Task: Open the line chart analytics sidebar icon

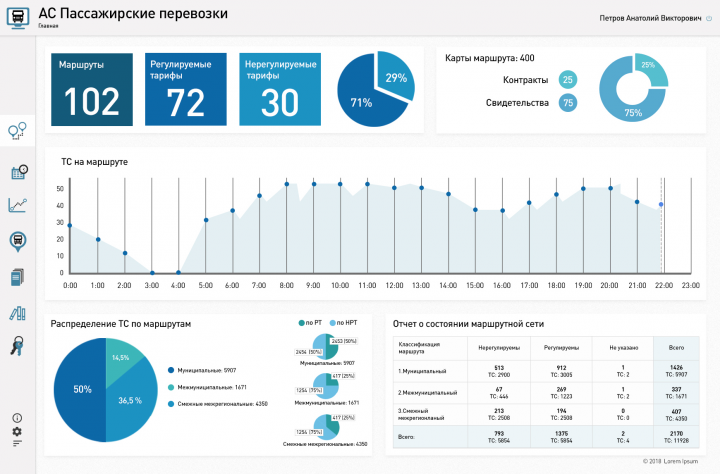Action: pyautogui.click(x=18, y=205)
